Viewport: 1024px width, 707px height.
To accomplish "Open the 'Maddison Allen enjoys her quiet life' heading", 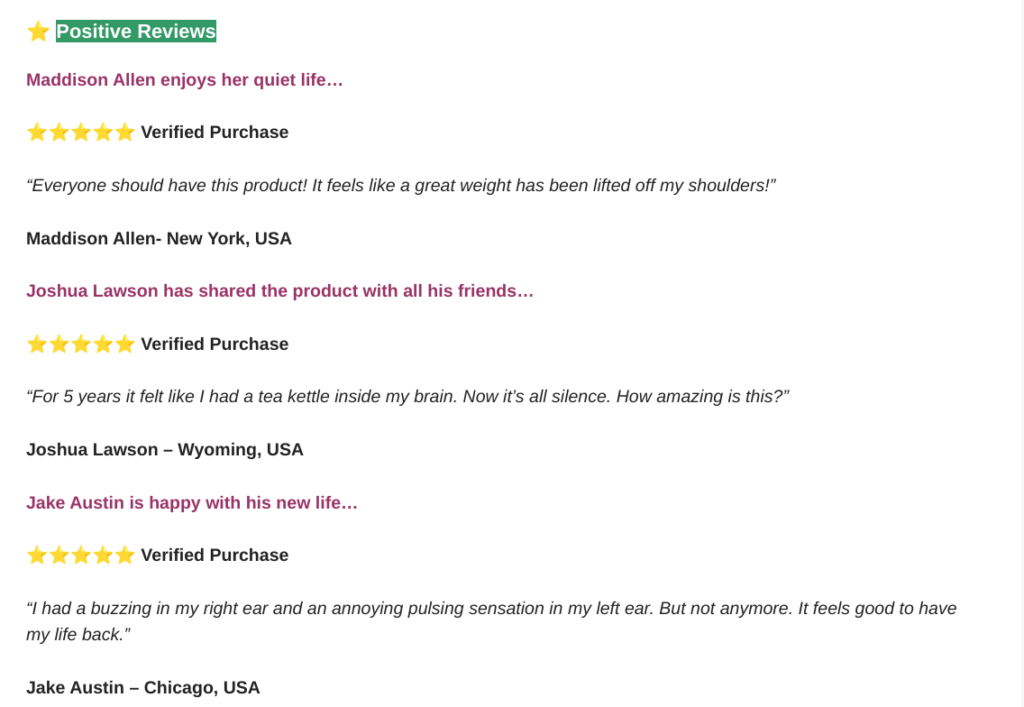I will point(184,80).
